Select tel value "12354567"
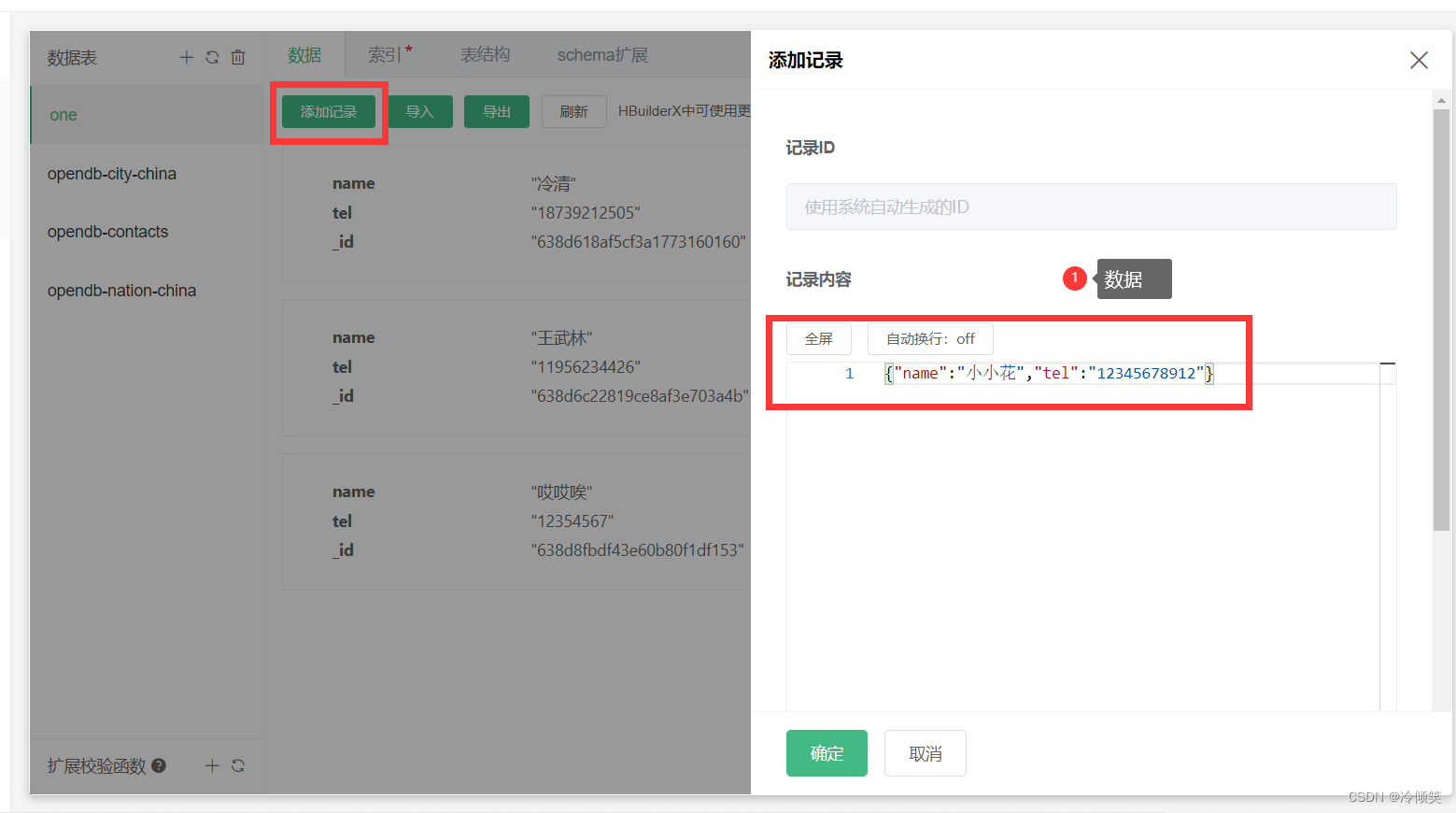Image resolution: width=1456 pixels, height=813 pixels. tap(573, 521)
